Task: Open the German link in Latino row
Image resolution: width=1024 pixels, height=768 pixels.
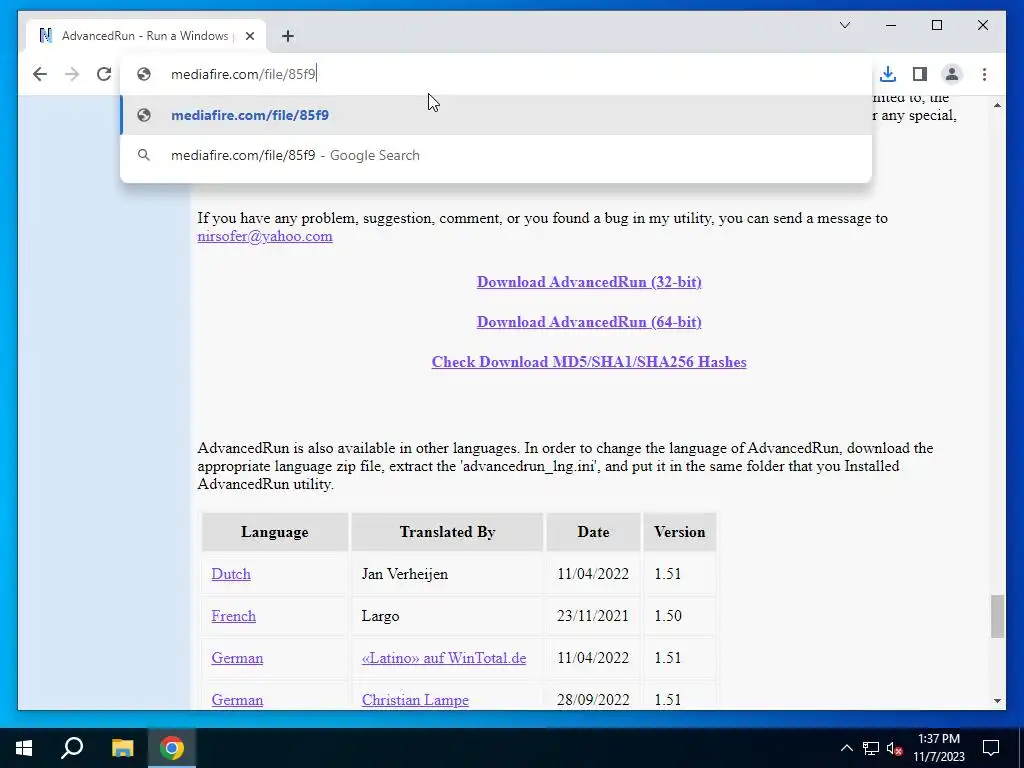Action: tap(237, 658)
